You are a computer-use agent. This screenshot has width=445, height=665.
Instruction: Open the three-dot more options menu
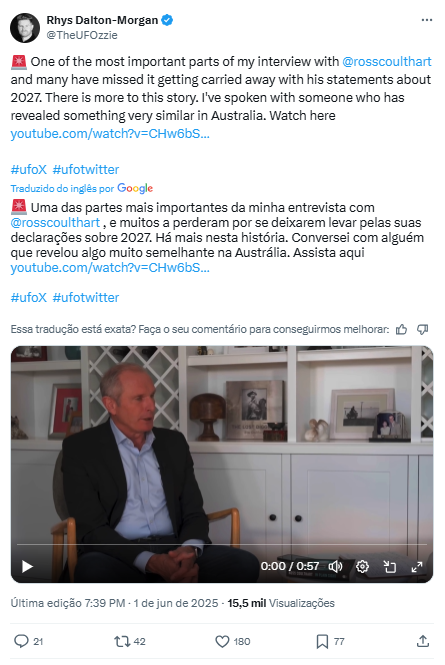coord(426,20)
